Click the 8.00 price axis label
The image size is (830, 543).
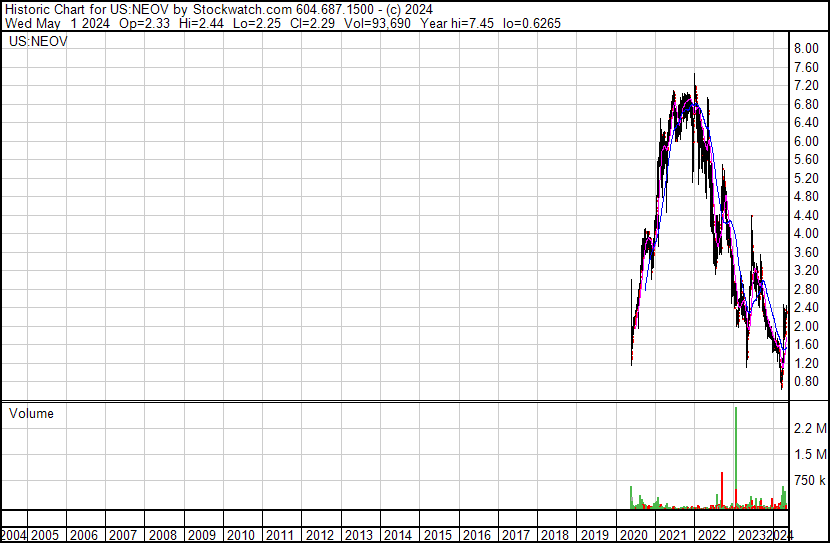(x=806, y=48)
